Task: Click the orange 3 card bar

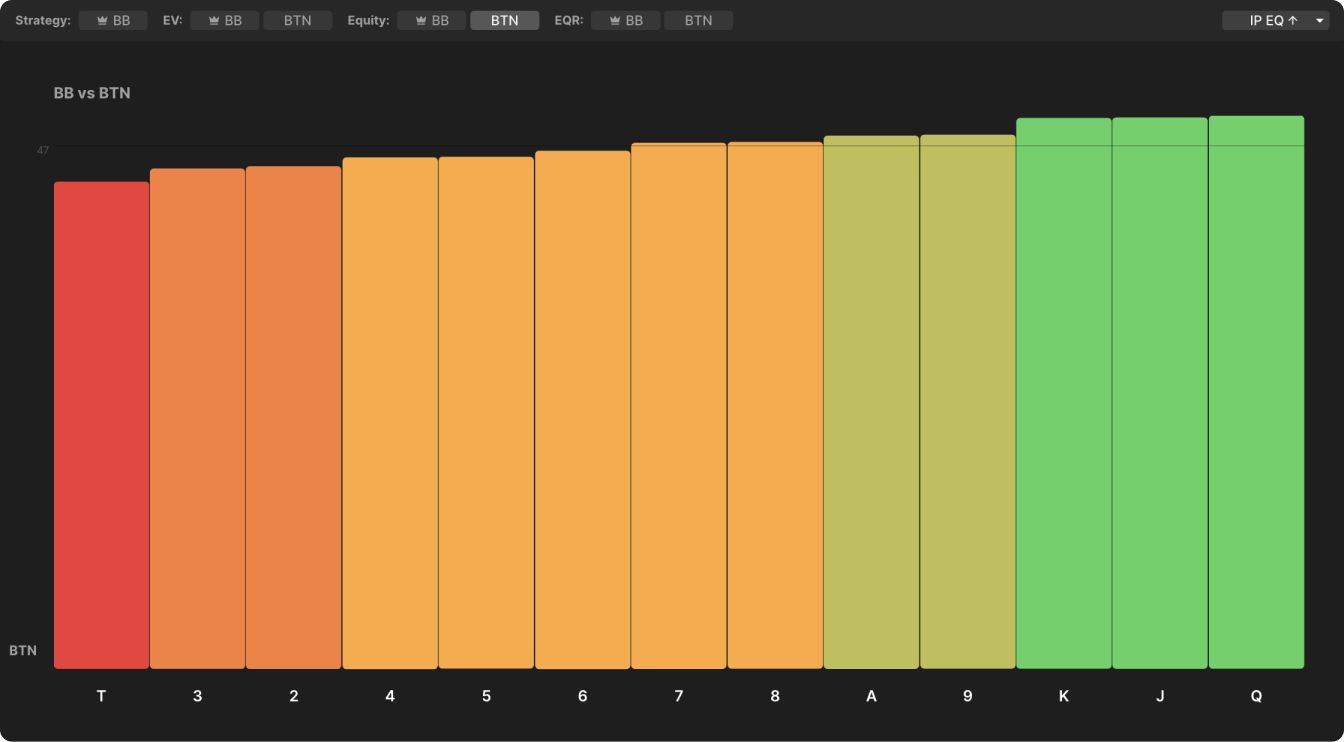Action: [197, 418]
